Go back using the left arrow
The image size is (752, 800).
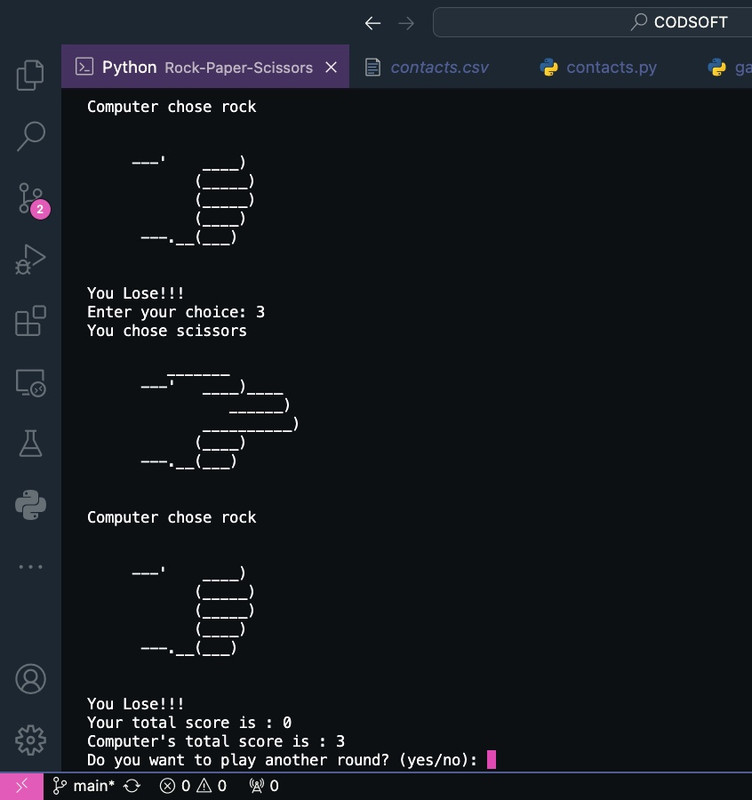373,23
